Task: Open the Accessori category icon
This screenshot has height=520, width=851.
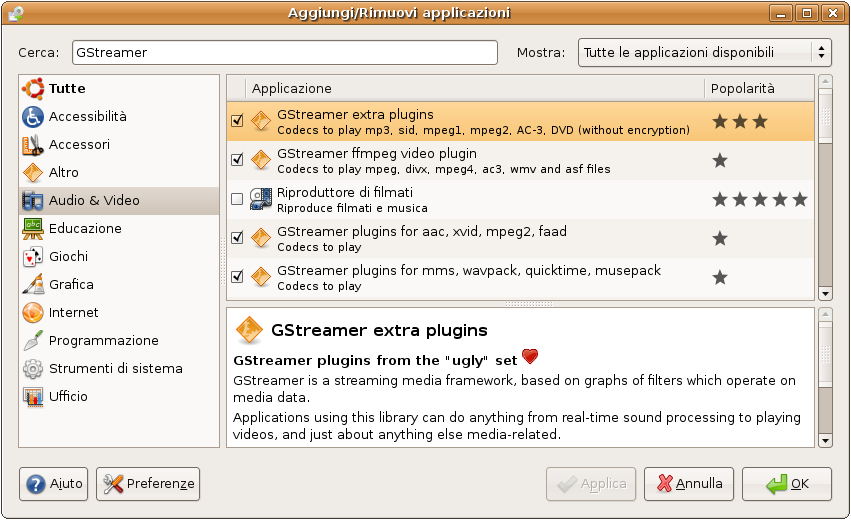Action: 32,145
